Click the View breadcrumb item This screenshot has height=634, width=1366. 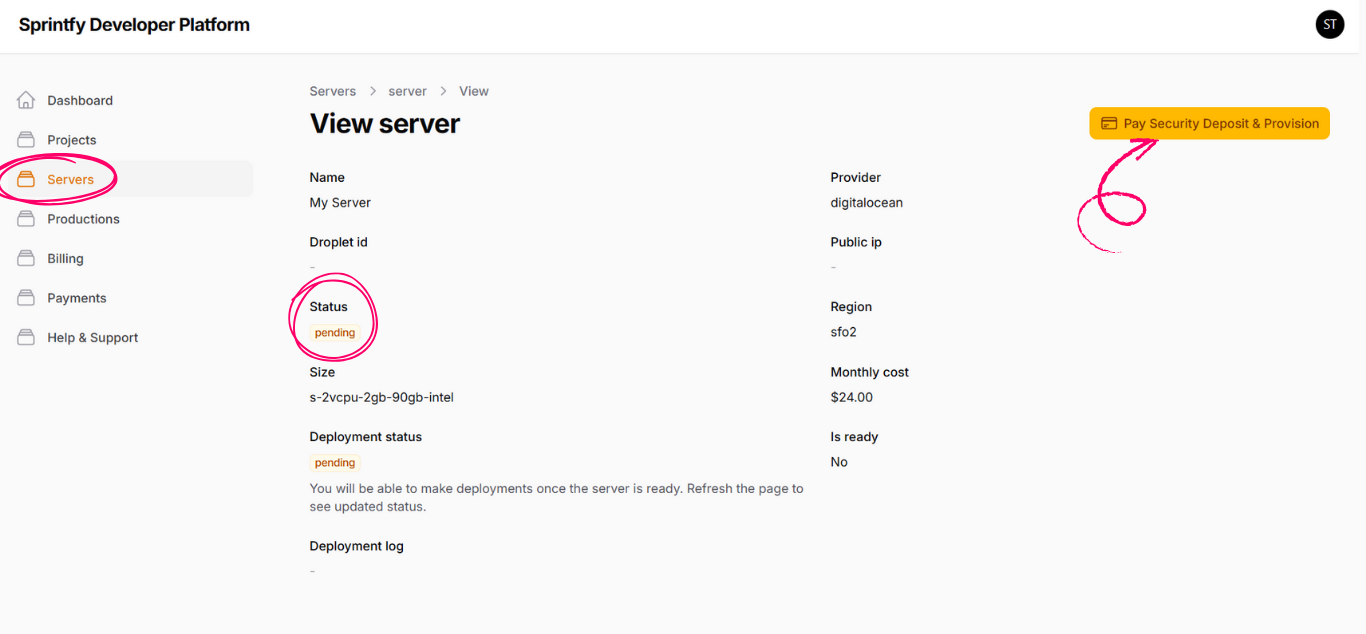click(474, 91)
